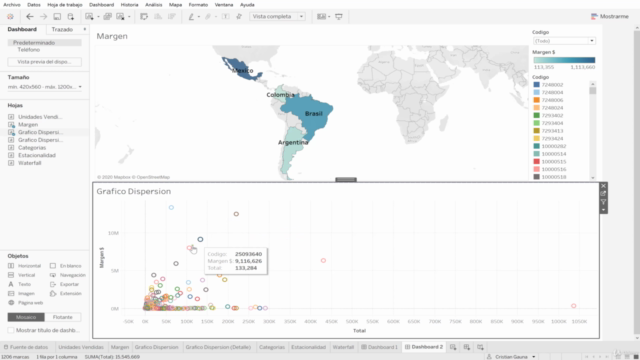Viewport: 640px width, 360px height.
Task: Click Use as filter funnel icon
Action: pos(603,202)
